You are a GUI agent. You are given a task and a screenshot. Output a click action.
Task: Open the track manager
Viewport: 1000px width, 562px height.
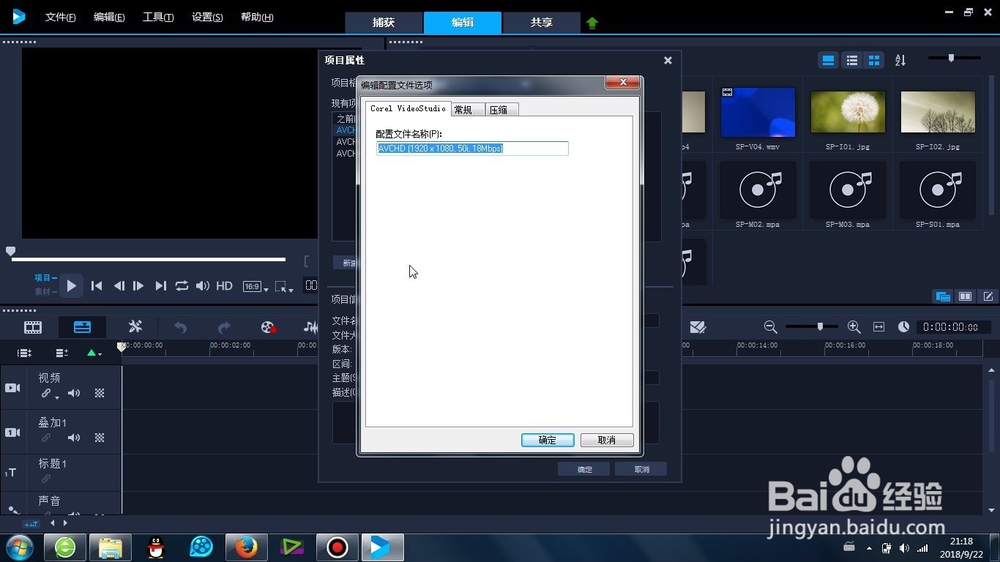62,353
